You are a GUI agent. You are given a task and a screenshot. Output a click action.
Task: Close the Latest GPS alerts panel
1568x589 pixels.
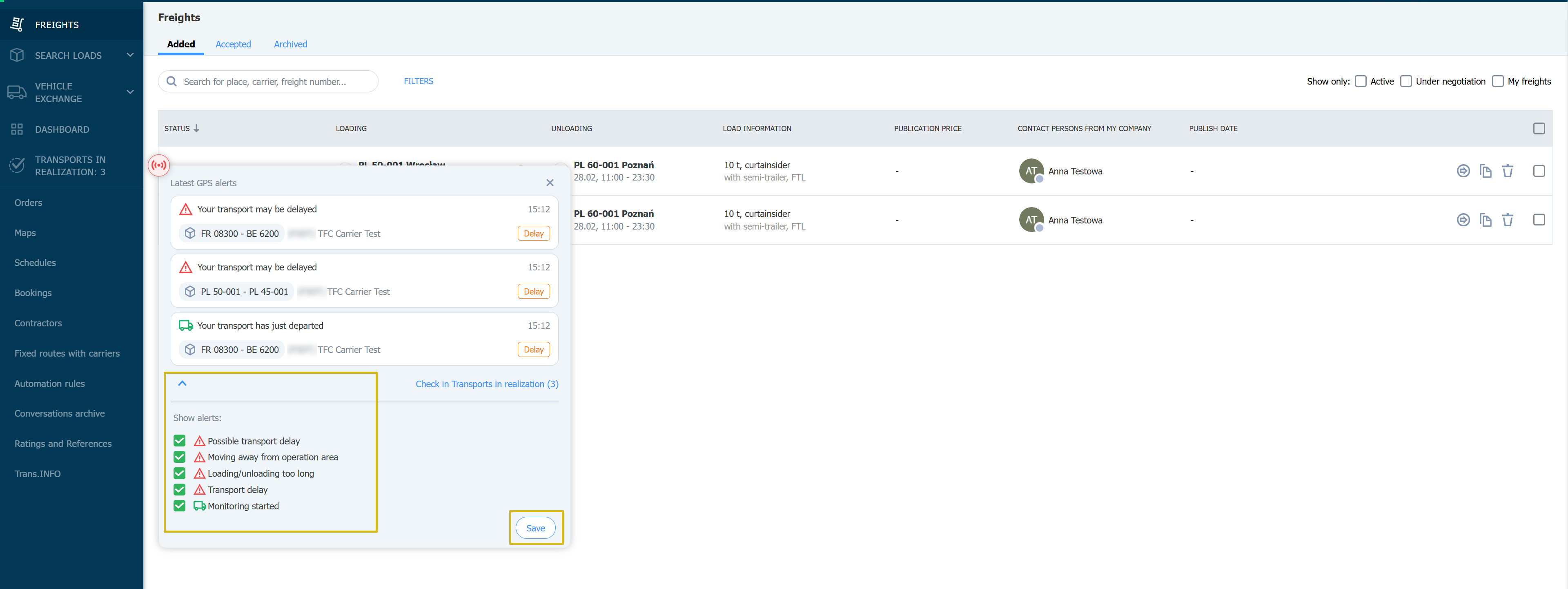[x=550, y=183]
